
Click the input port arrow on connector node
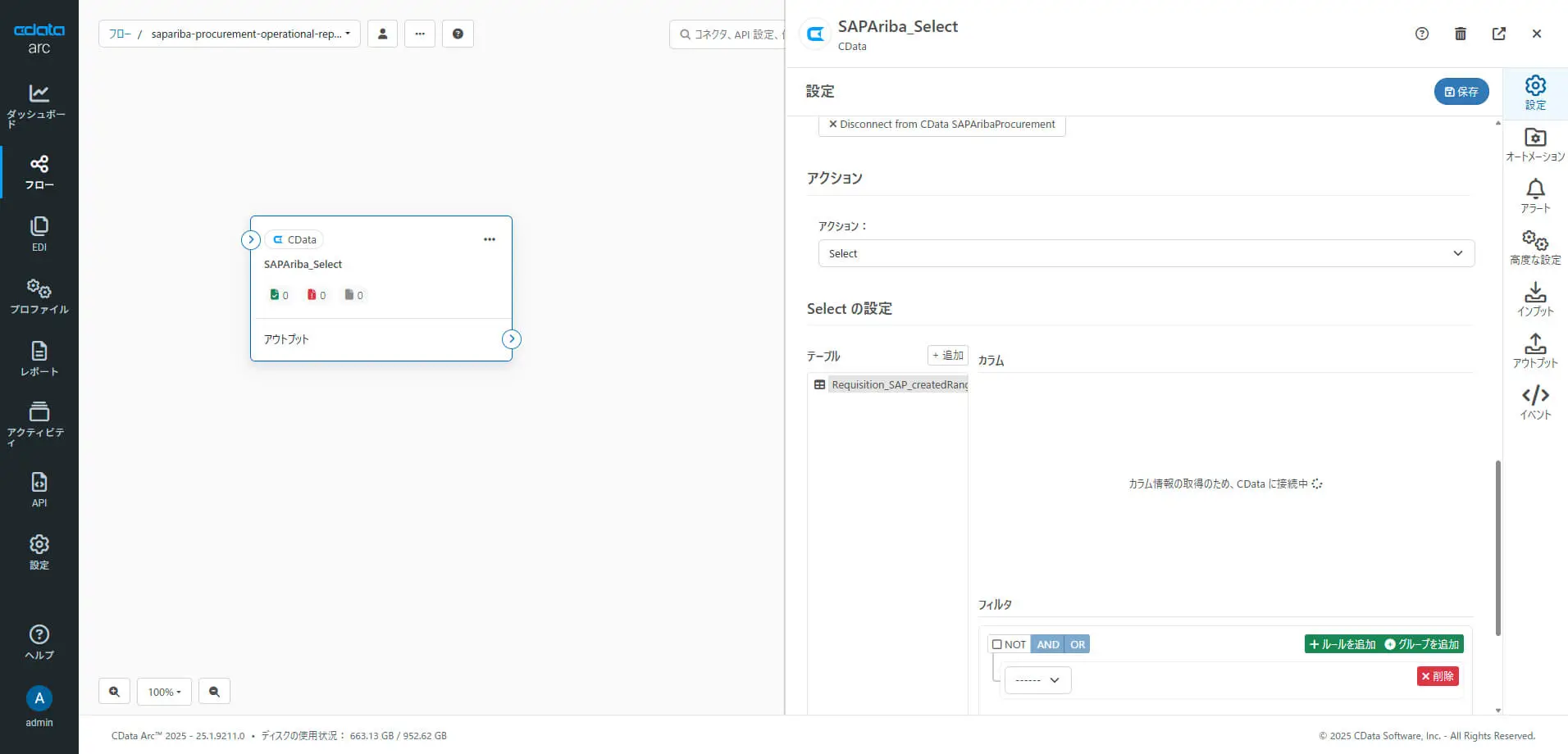pos(251,240)
